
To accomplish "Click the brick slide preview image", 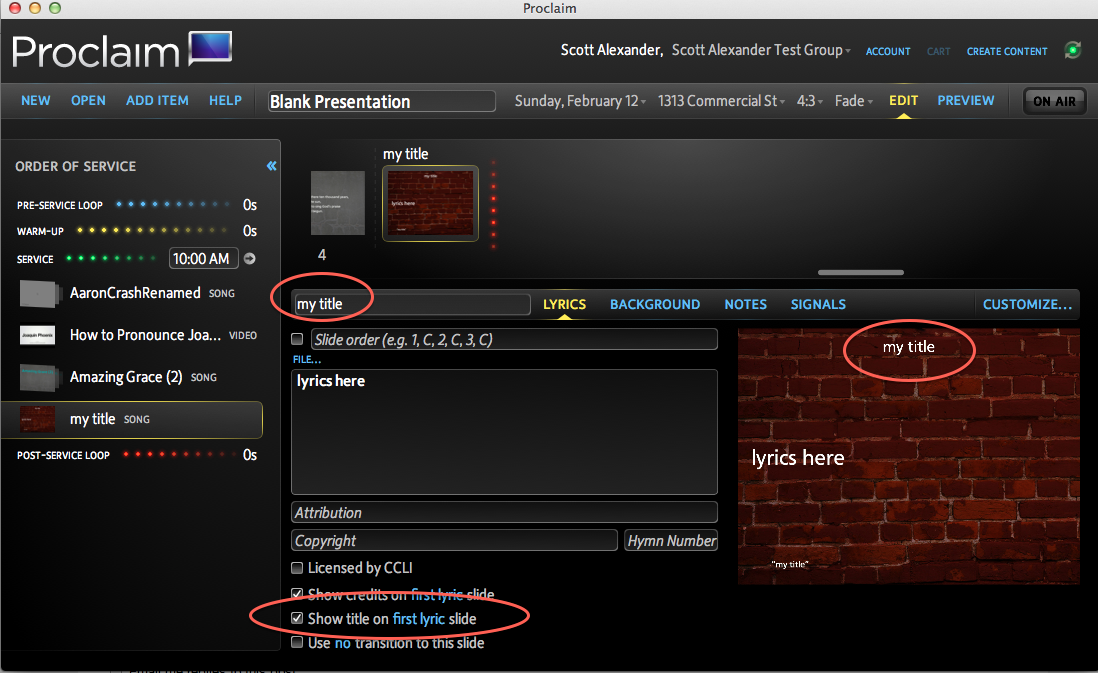I will click(908, 456).
